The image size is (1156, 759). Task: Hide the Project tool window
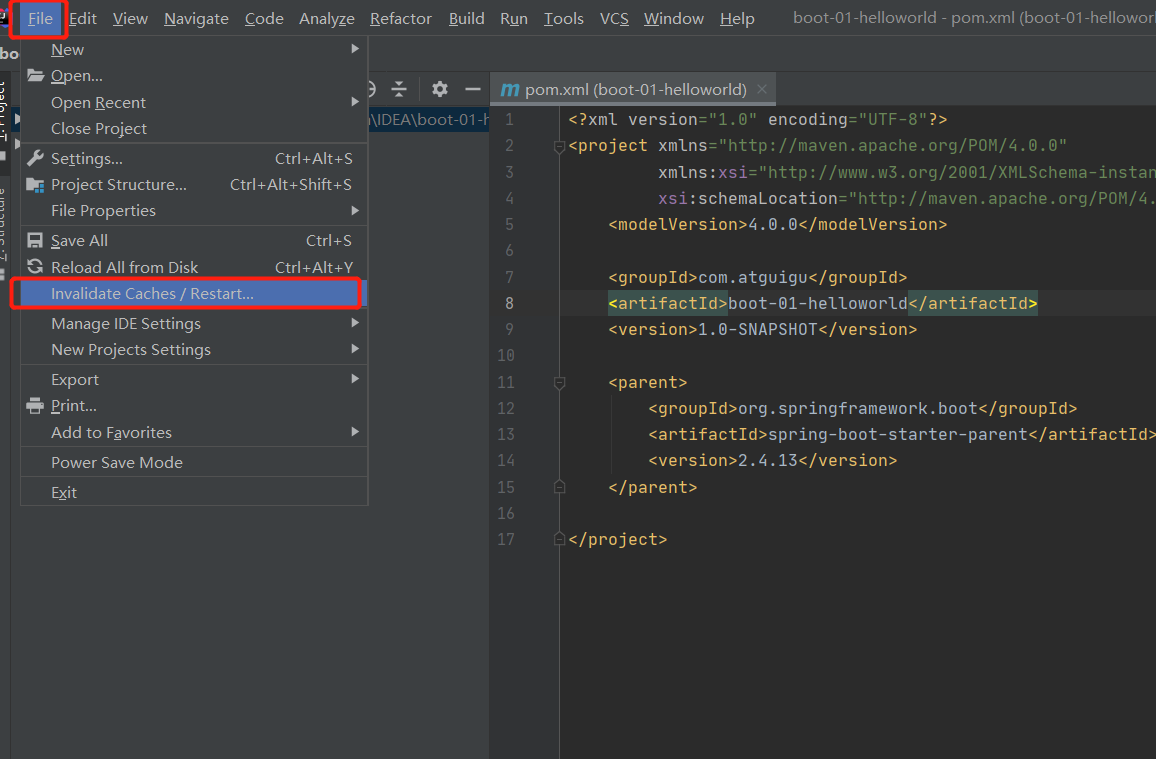coord(473,89)
